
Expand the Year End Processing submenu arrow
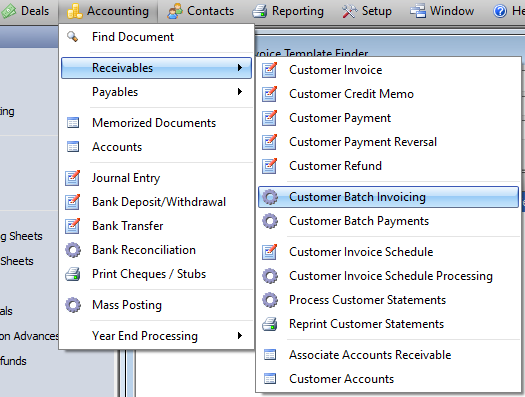coord(239,335)
